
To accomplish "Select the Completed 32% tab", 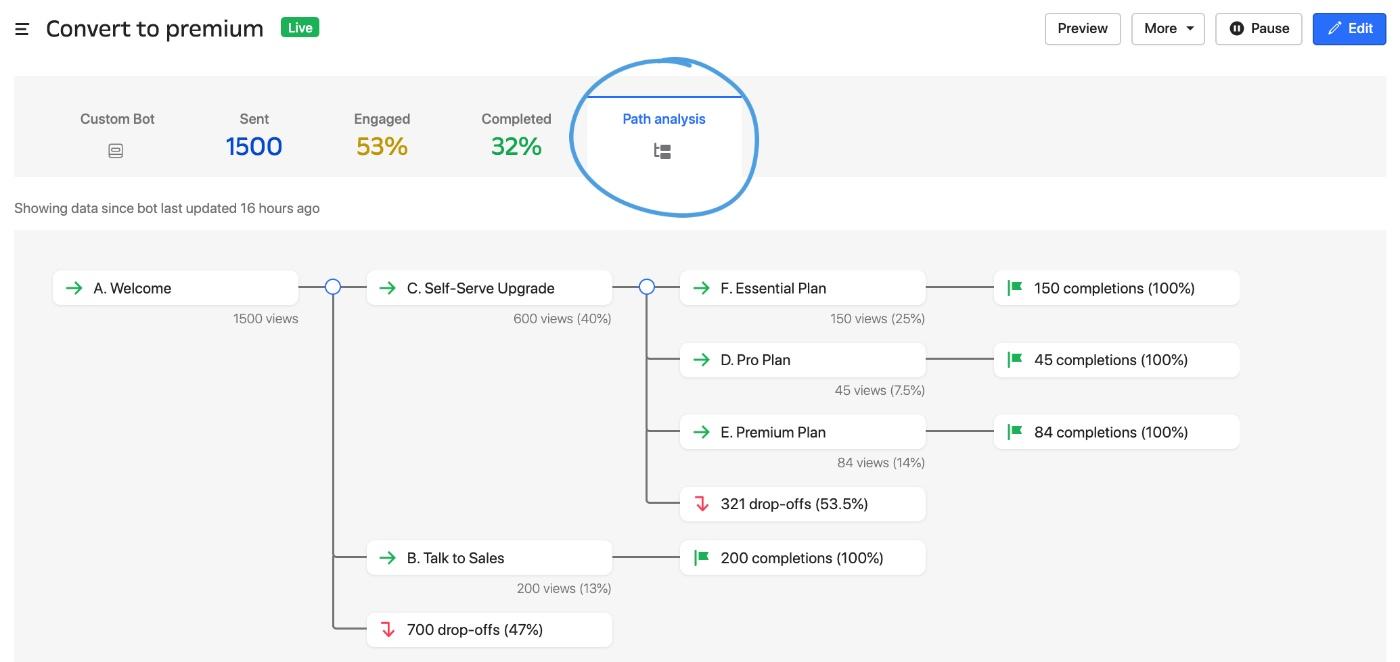I will (x=516, y=136).
